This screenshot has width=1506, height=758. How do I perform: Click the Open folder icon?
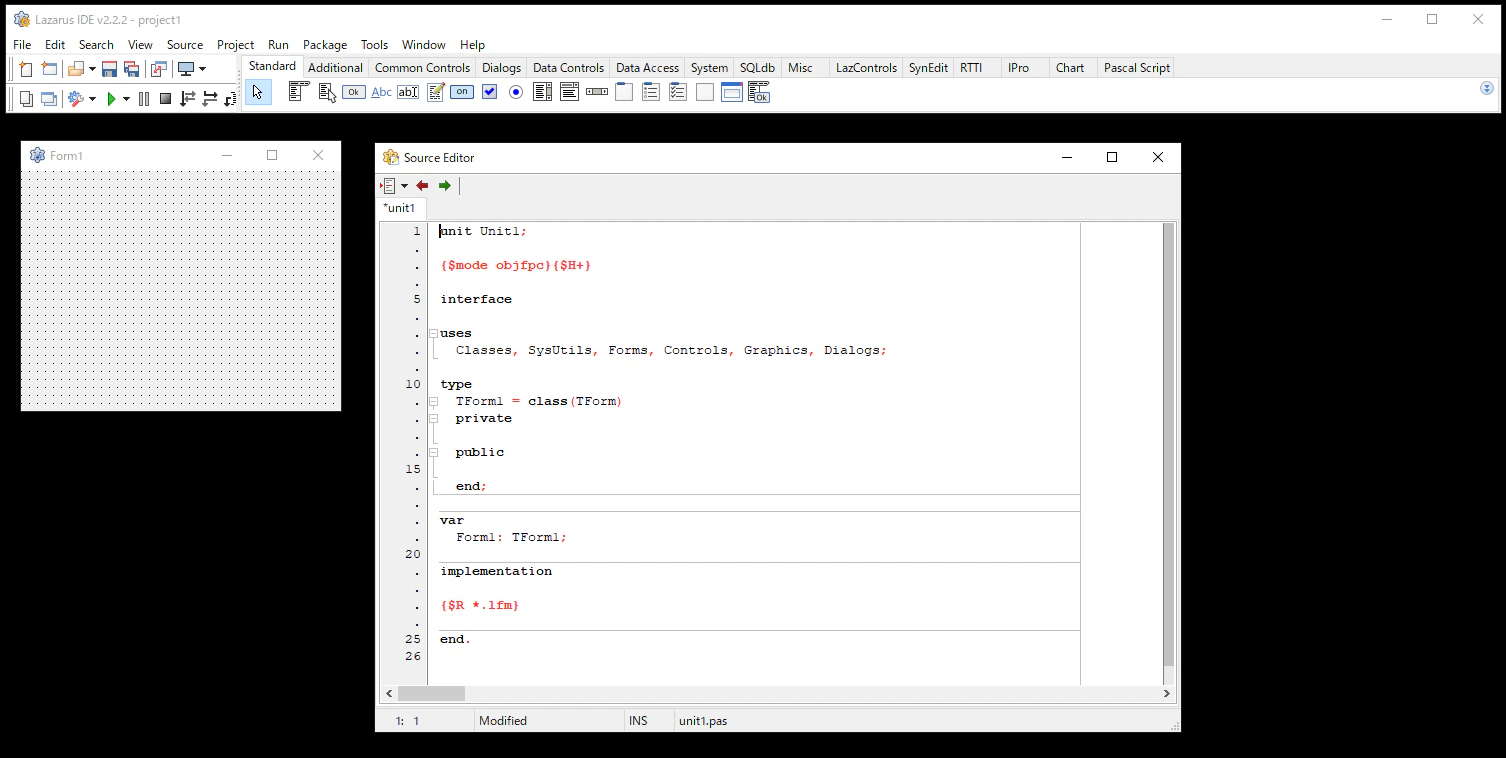[x=76, y=69]
